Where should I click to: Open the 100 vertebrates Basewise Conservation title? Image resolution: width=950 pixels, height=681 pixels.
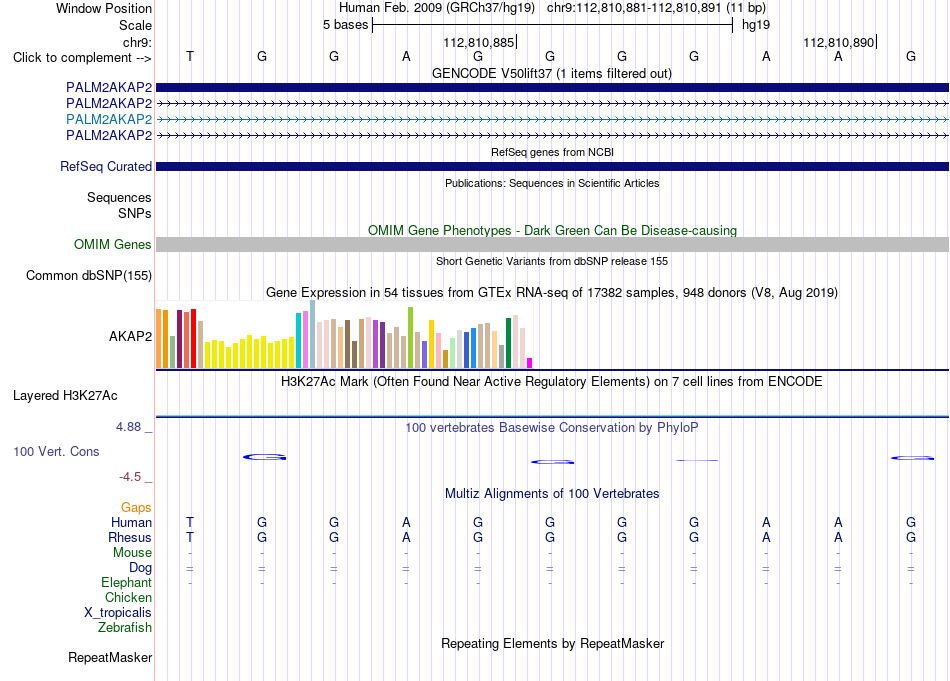pyautogui.click(x=552, y=428)
